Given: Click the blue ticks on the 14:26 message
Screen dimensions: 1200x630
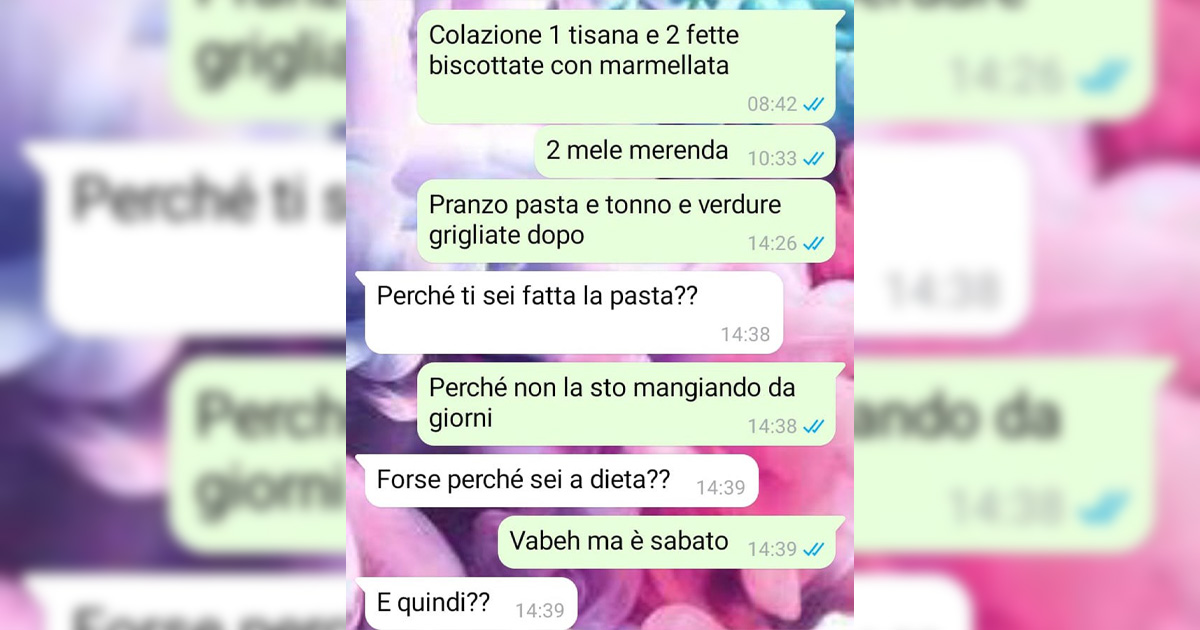Looking at the screenshot, I should click(813, 243).
